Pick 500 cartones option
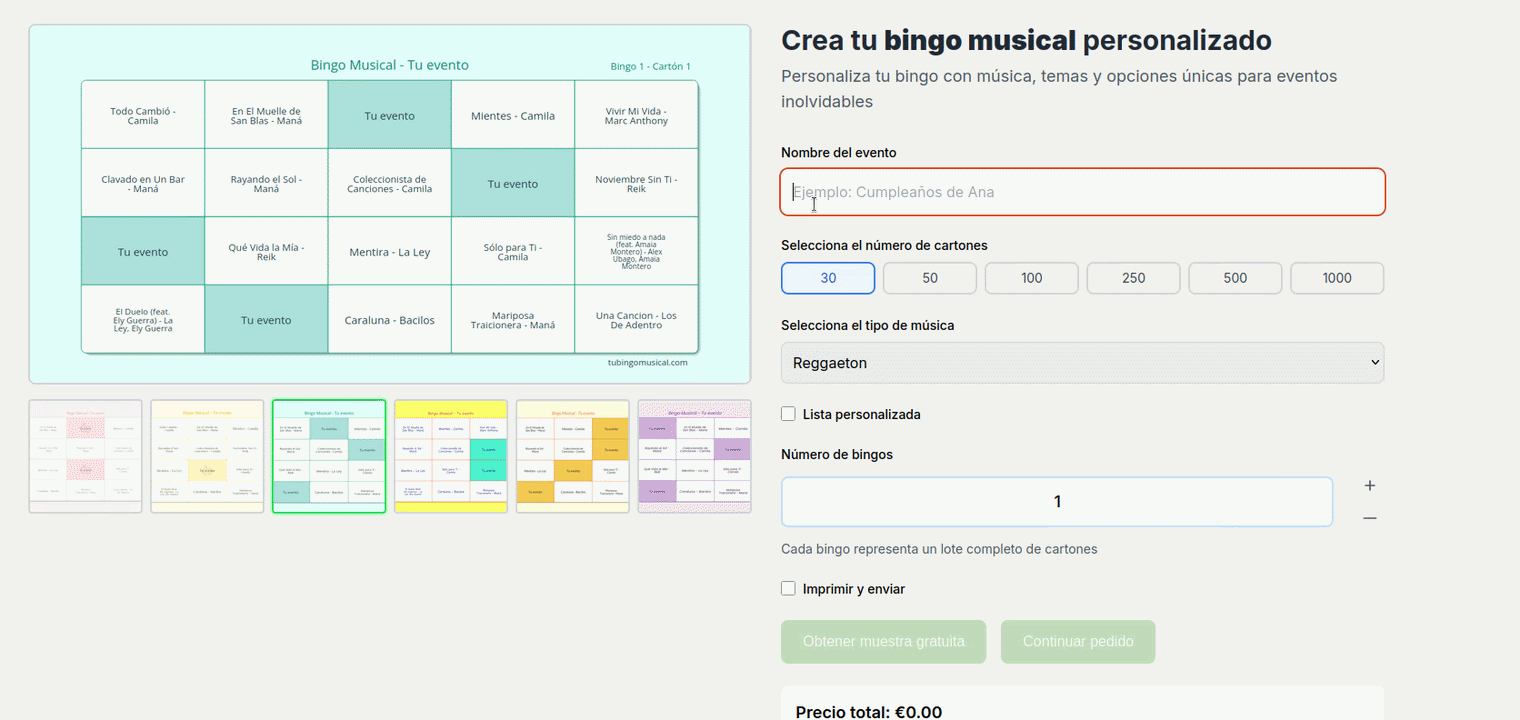The width and height of the screenshot is (1520, 720). coord(1235,278)
